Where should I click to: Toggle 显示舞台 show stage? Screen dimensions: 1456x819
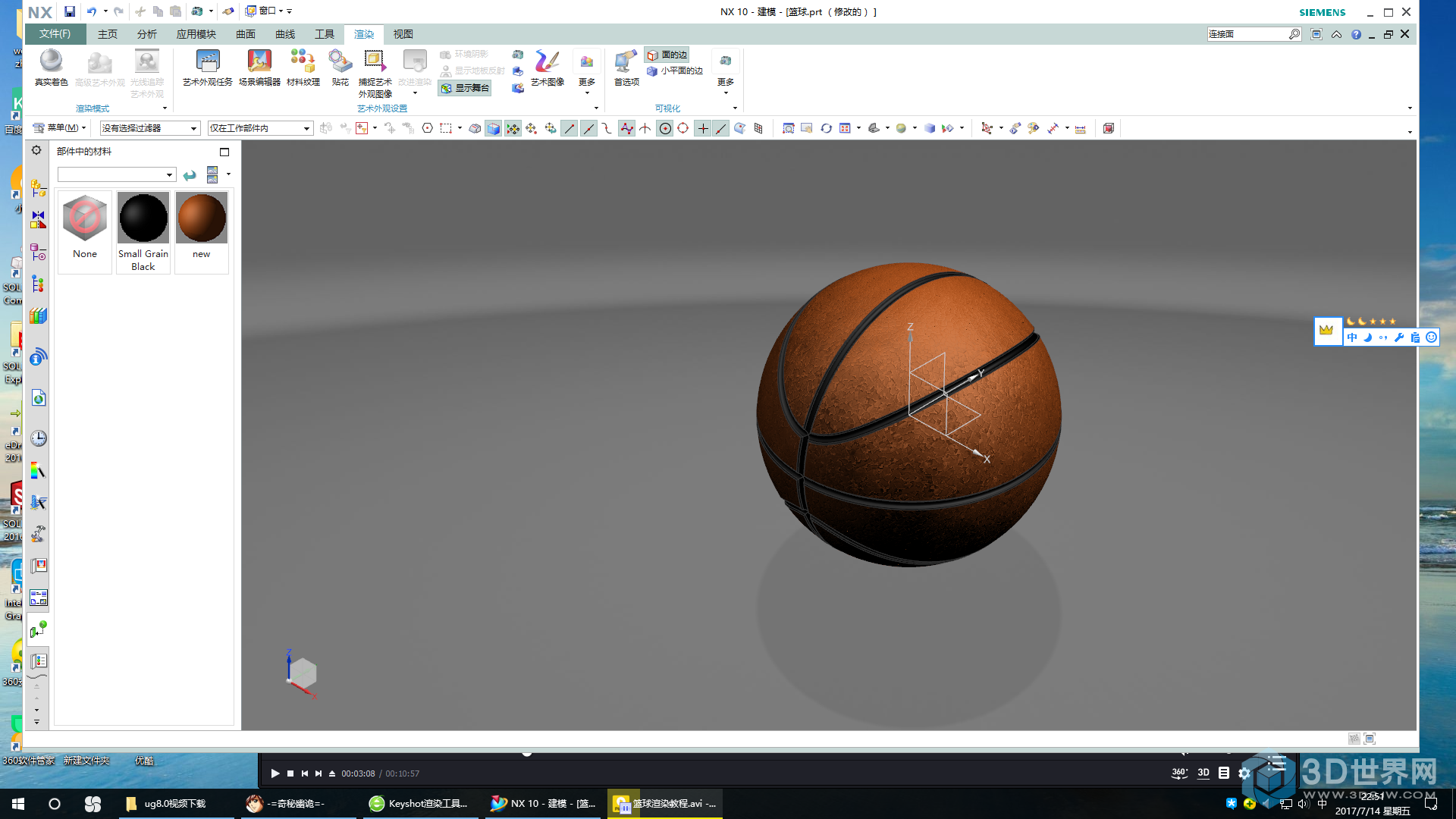(x=465, y=88)
